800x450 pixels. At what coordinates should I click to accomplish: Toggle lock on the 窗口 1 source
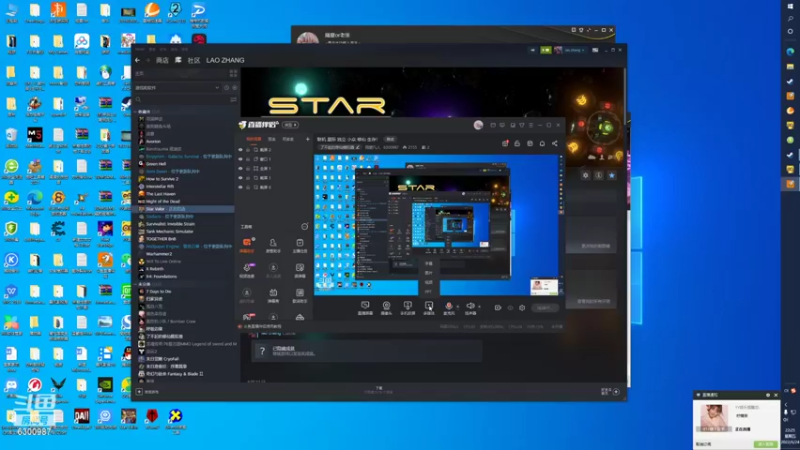[x=248, y=159]
